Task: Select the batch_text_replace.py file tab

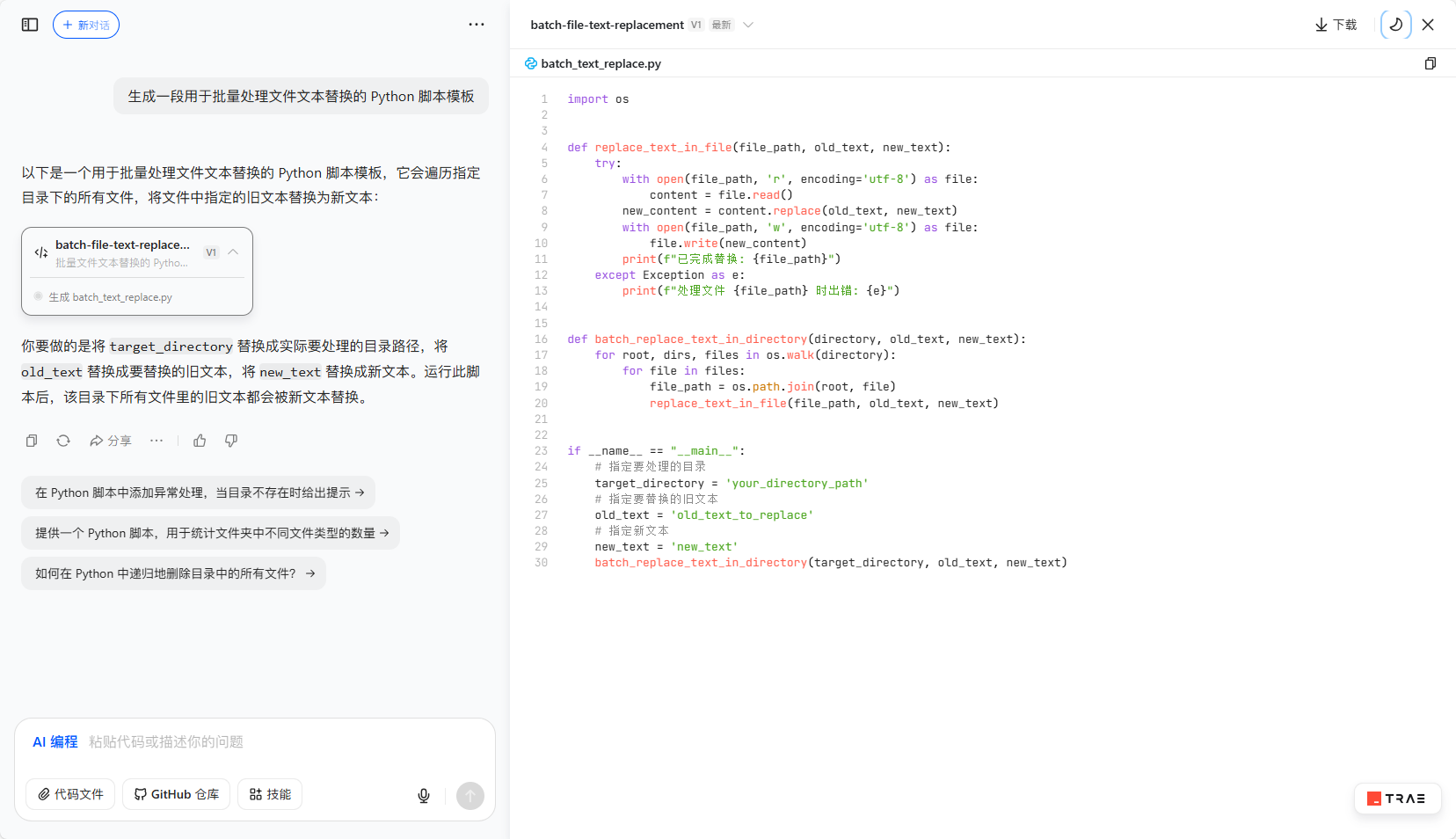Action: point(601,63)
